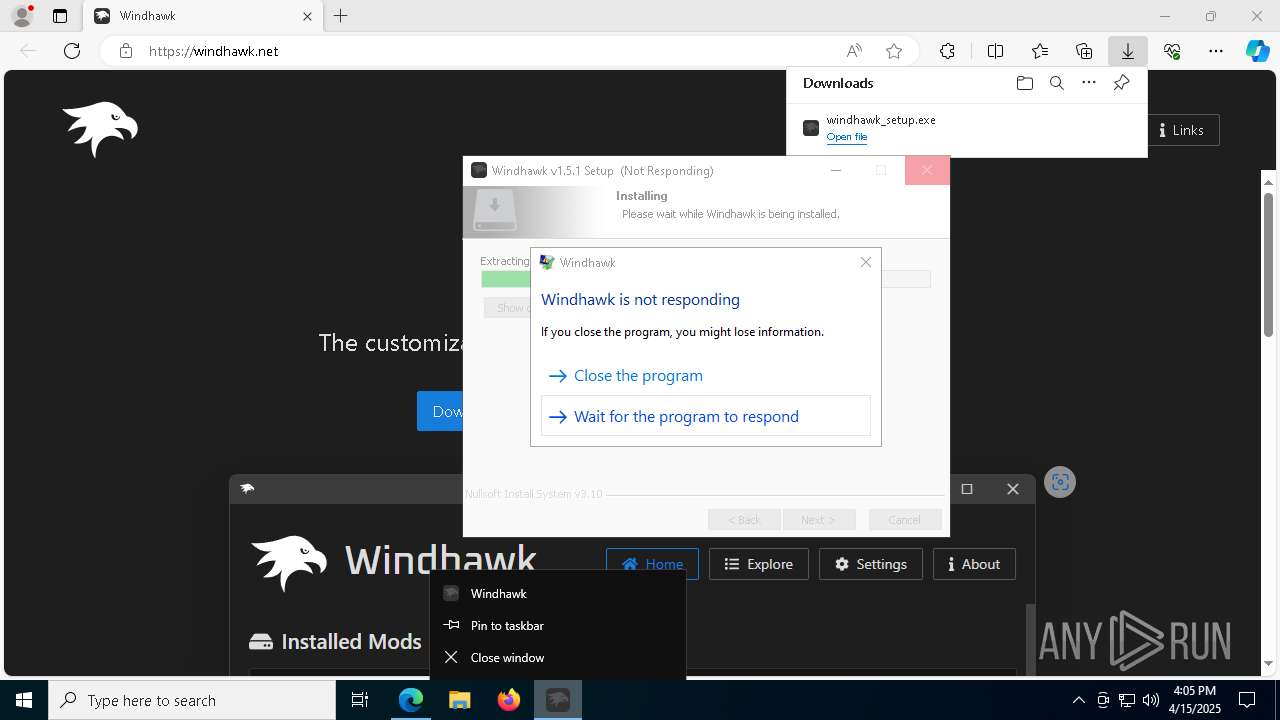Pin the Downloads panel
Image resolution: width=1280 pixels, height=720 pixels.
click(x=1121, y=83)
